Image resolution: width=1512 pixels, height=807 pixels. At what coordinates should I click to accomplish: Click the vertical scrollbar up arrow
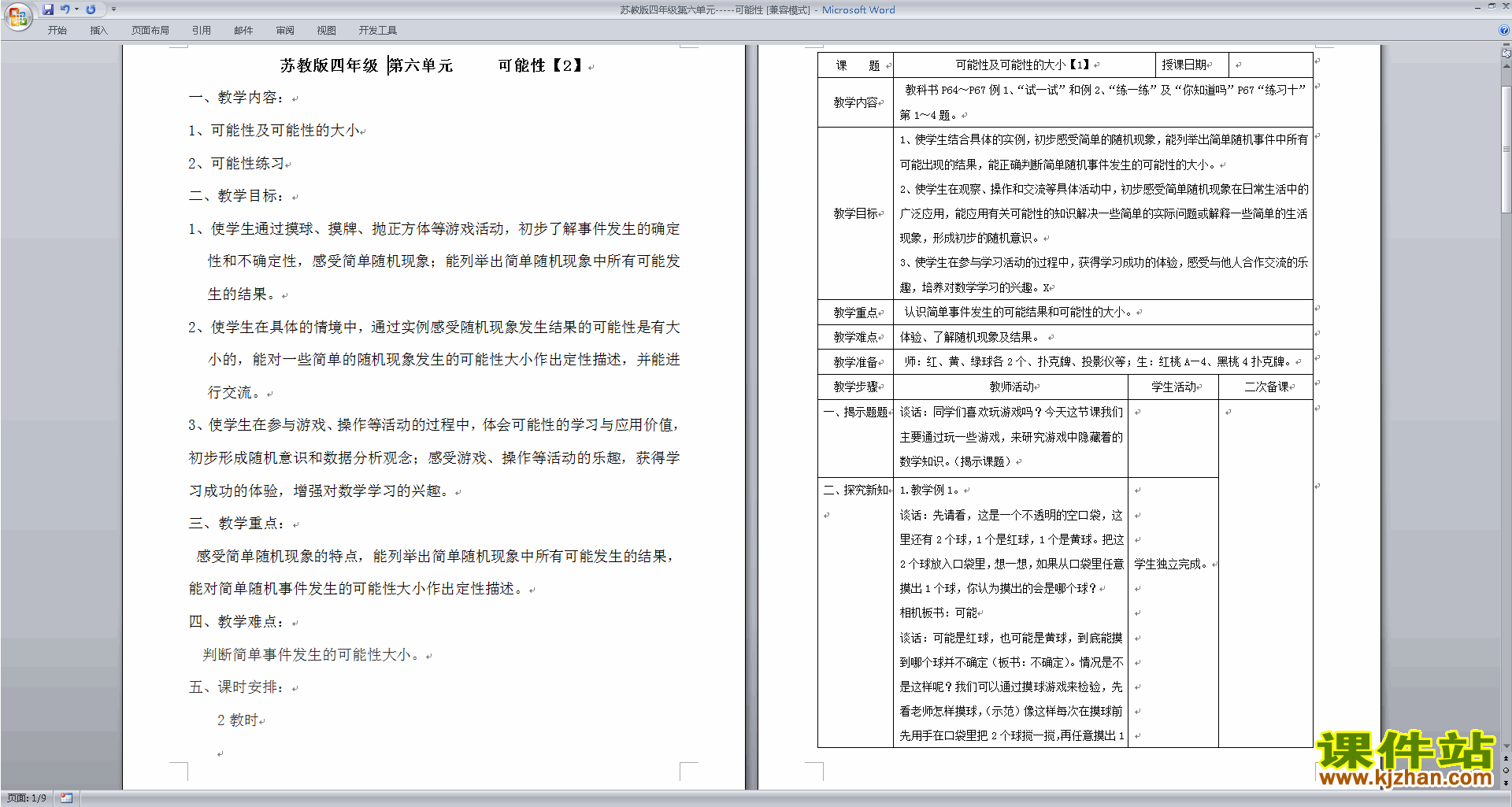[1506, 65]
